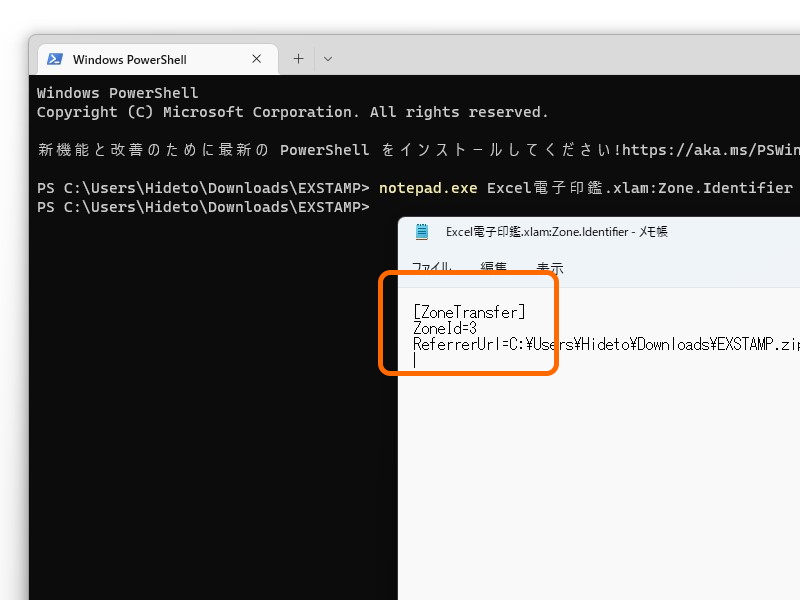800x600 pixels.
Task: Open the terminal tab dropdown chevron
Action: click(328, 58)
